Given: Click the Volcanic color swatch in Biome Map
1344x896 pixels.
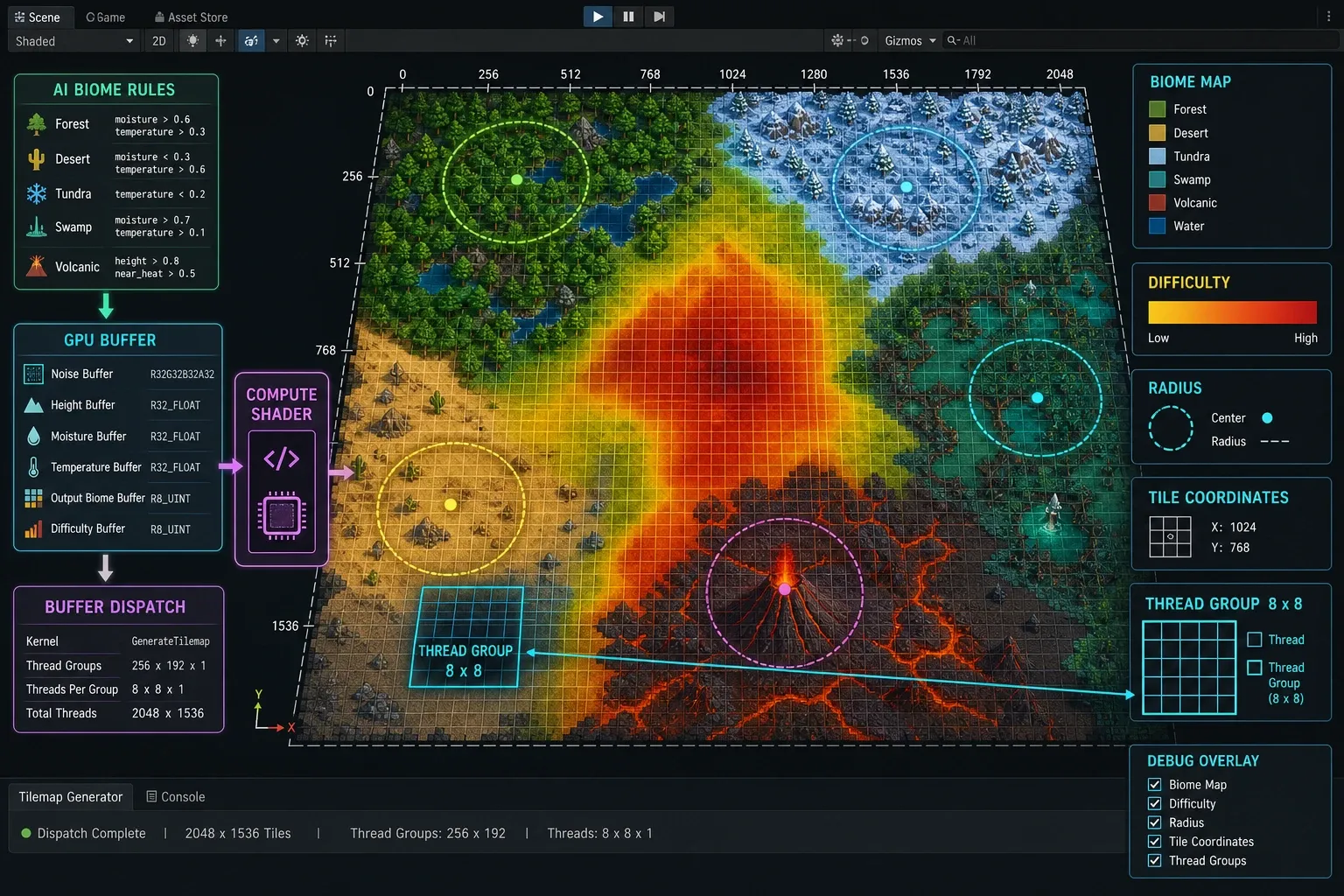Looking at the screenshot, I should pos(1158,203).
